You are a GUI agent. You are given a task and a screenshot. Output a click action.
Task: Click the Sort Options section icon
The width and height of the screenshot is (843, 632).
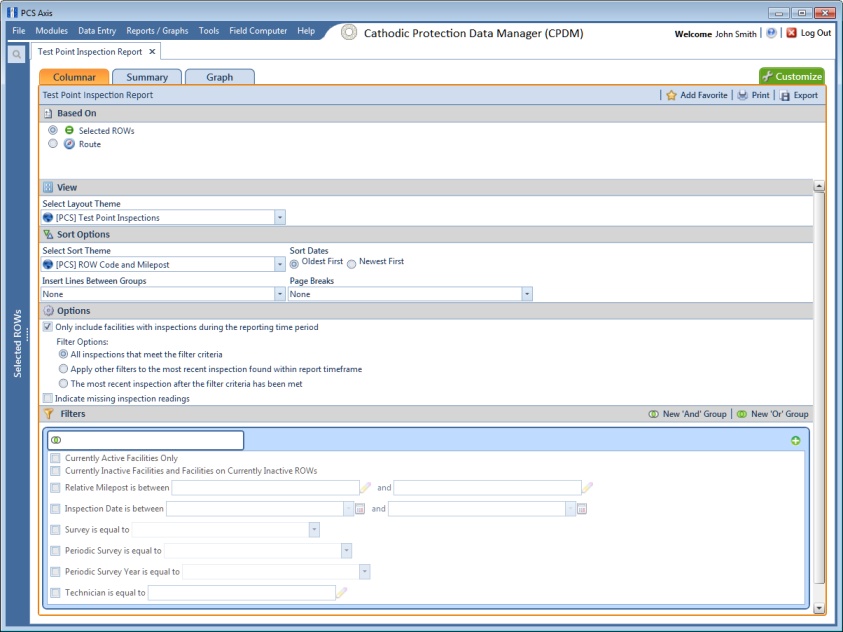tap(48, 234)
